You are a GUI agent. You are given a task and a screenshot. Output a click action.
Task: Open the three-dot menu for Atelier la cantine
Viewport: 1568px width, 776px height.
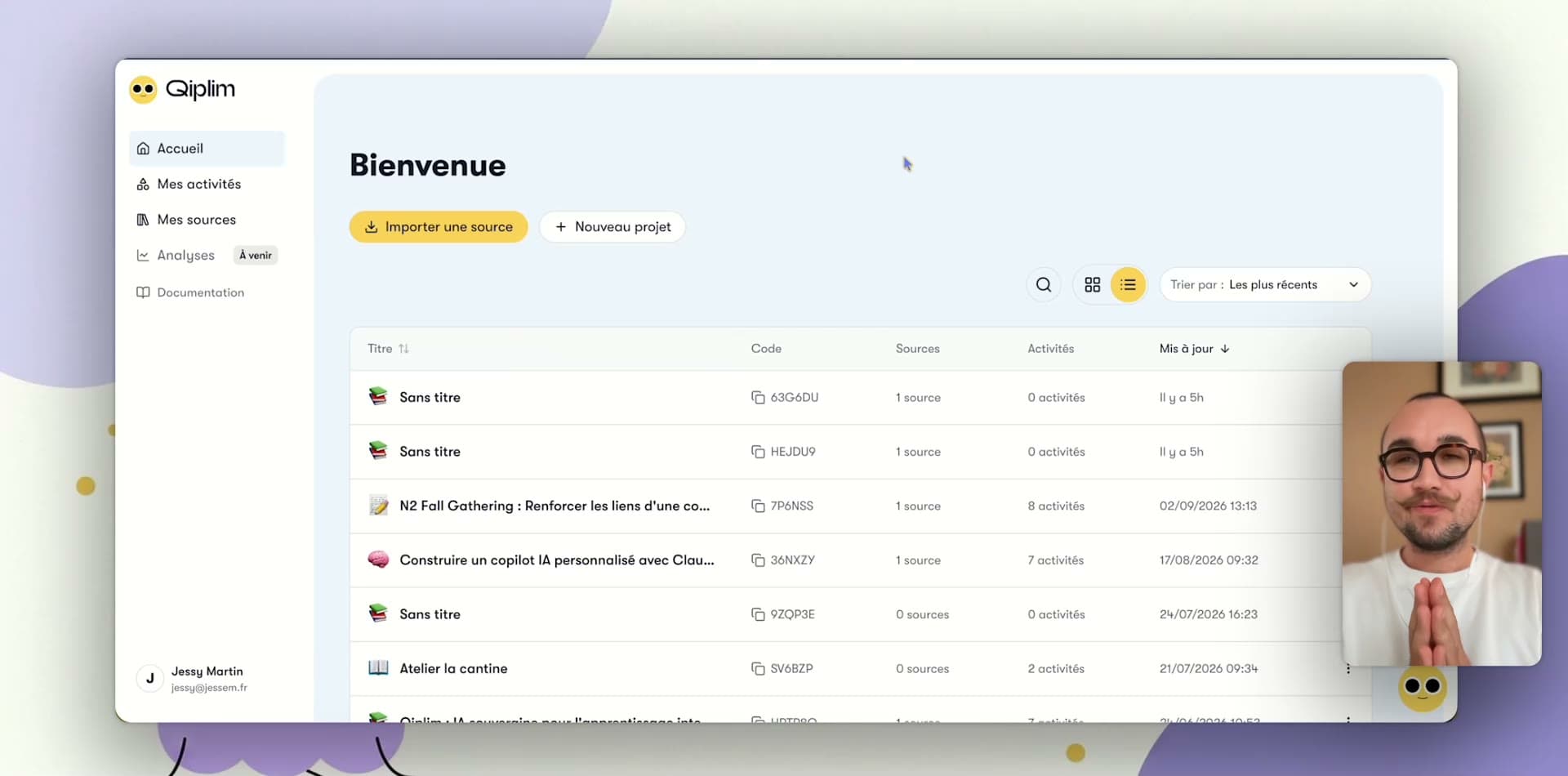point(1347,669)
